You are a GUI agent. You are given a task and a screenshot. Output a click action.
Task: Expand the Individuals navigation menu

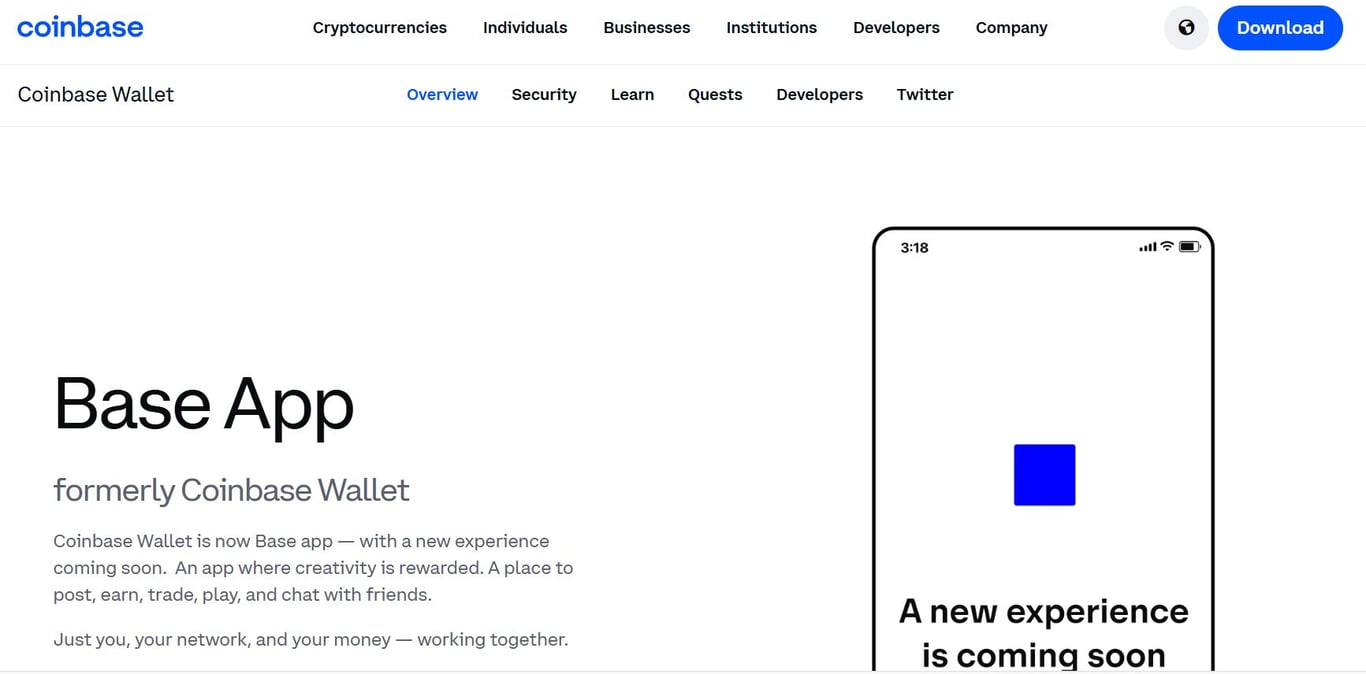click(x=525, y=28)
